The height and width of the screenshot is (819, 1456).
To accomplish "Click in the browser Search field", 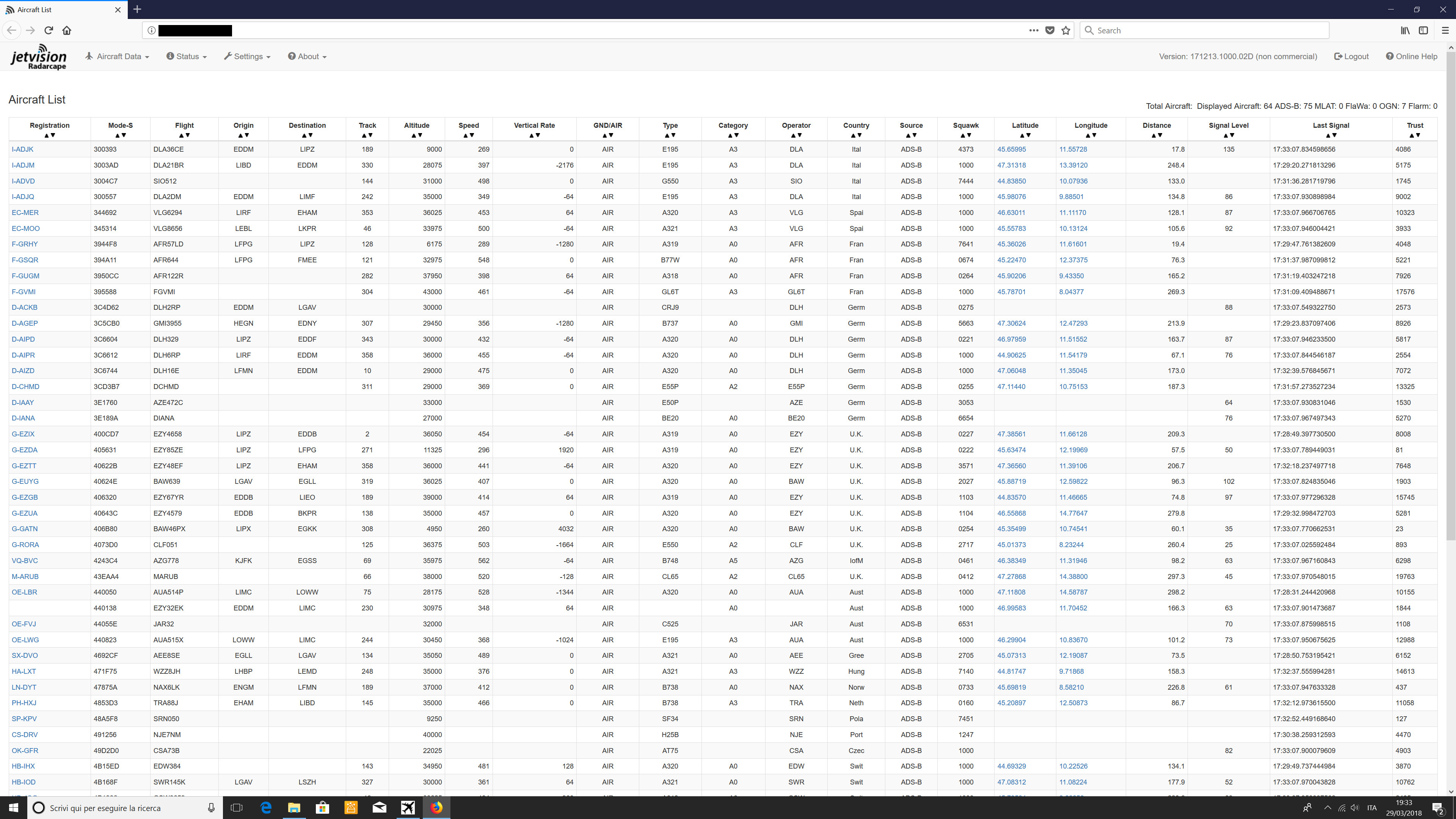I will tap(1204, 30).
